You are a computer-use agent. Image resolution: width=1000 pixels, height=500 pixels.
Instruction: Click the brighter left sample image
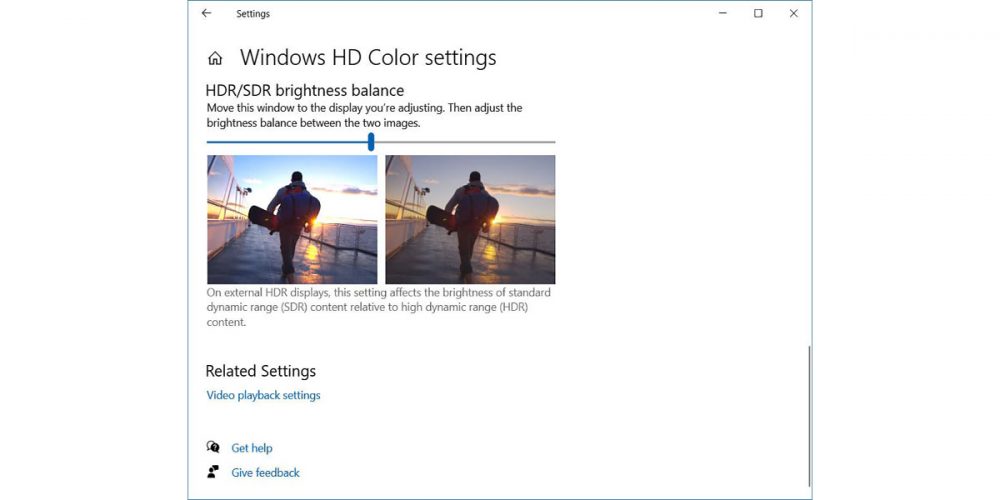(x=292, y=219)
